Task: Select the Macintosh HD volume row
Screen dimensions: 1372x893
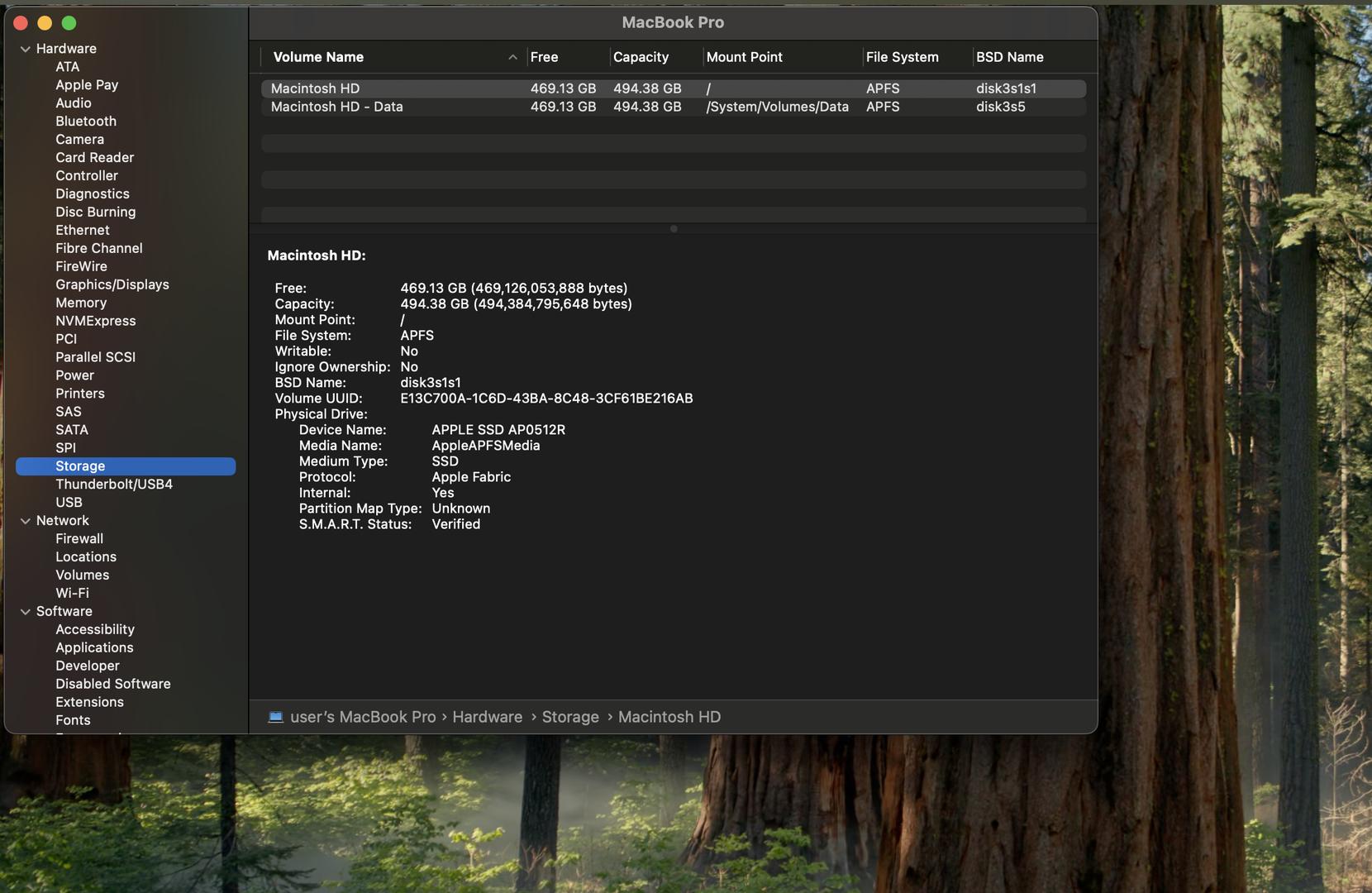Action: pyautogui.click(x=674, y=88)
